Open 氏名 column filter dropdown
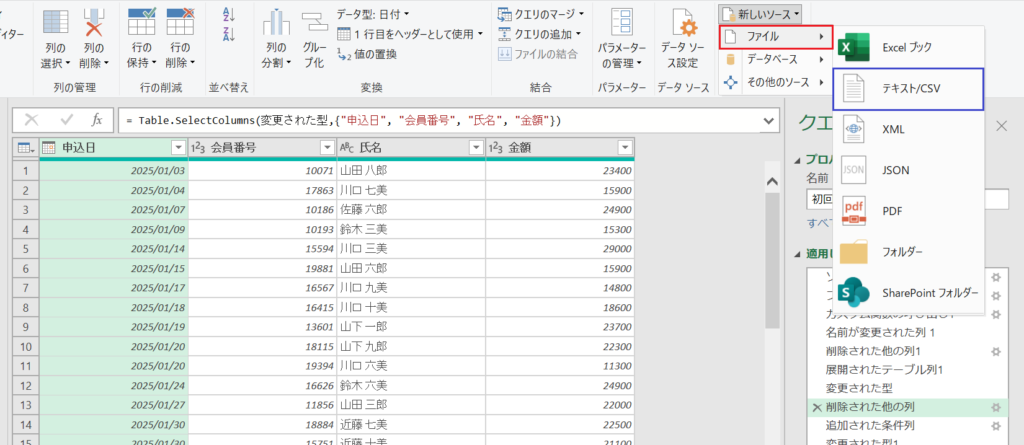The height and width of the screenshot is (445, 1024). (x=475, y=148)
